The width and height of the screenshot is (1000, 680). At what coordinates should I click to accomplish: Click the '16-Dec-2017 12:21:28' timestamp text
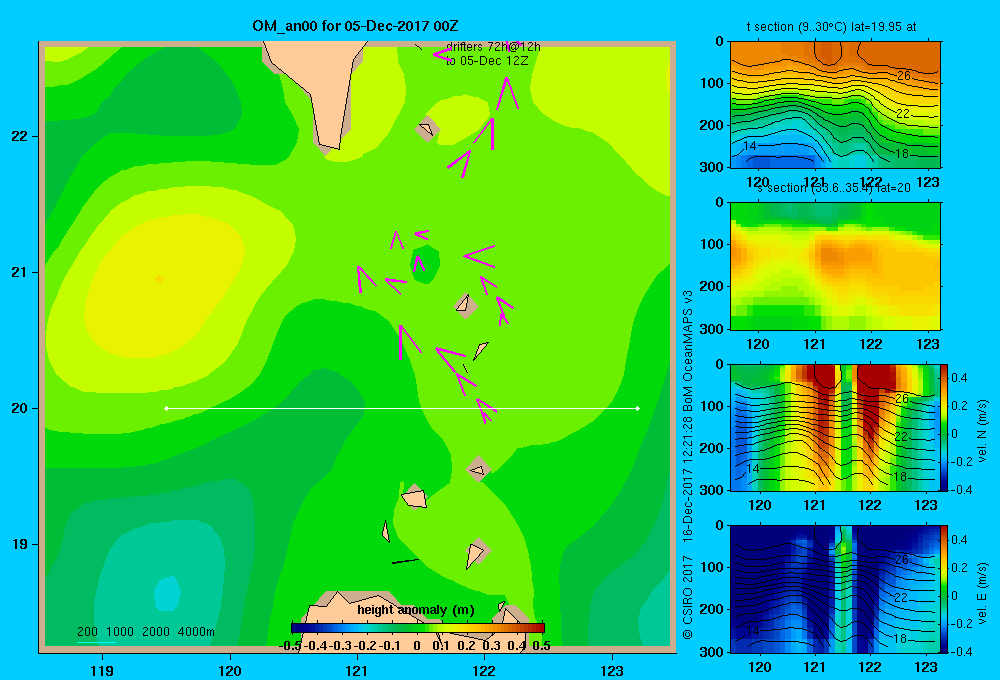click(x=688, y=478)
